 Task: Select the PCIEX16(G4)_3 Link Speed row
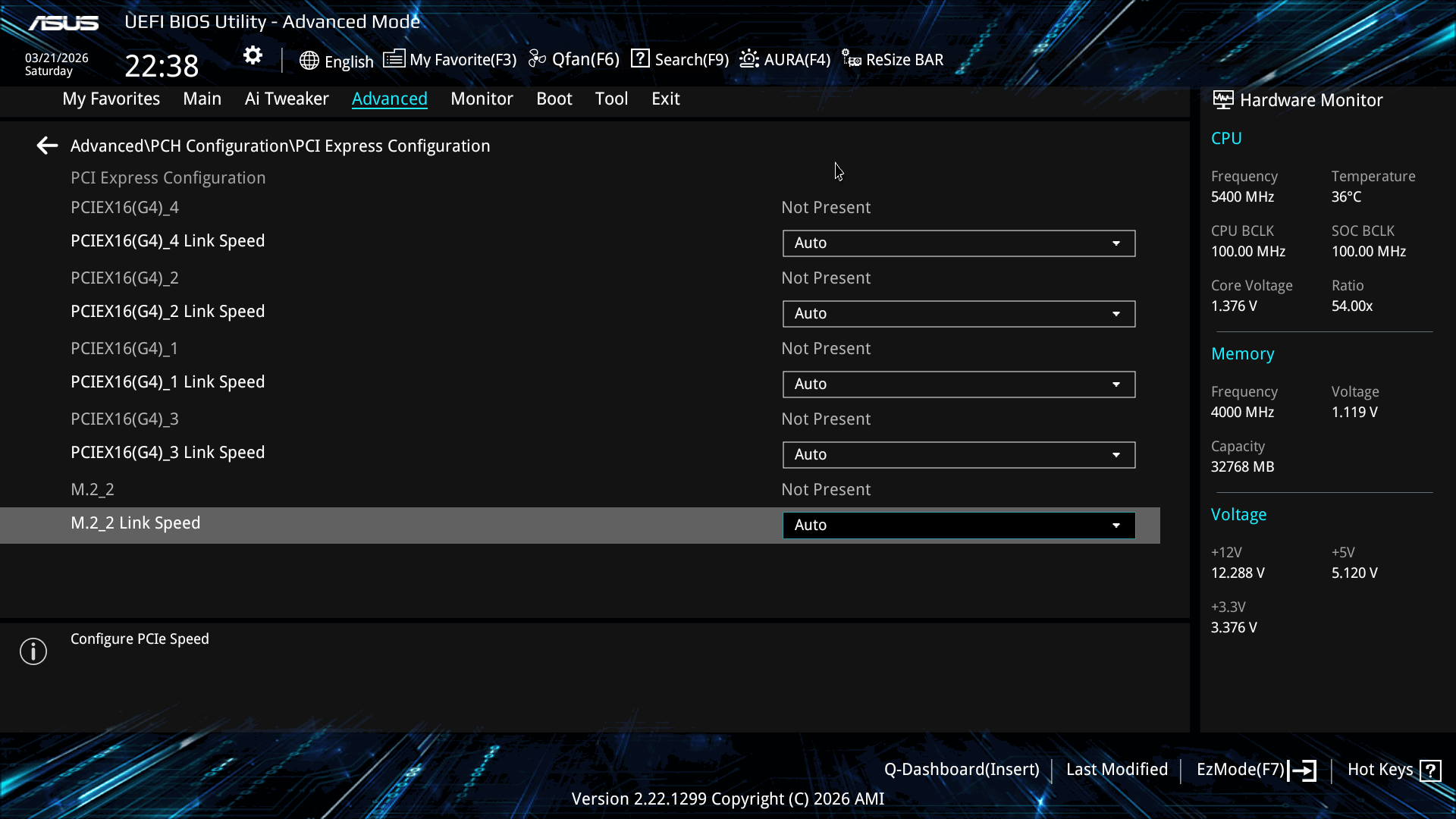tap(168, 453)
